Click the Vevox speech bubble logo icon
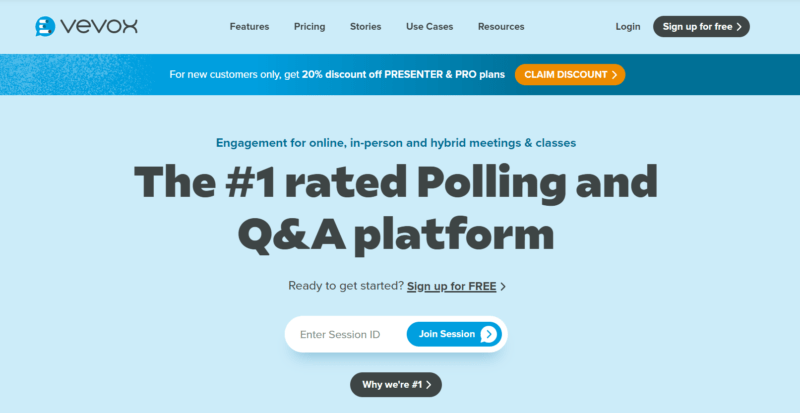Viewport: 800px width, 413px height. point(45,27)
